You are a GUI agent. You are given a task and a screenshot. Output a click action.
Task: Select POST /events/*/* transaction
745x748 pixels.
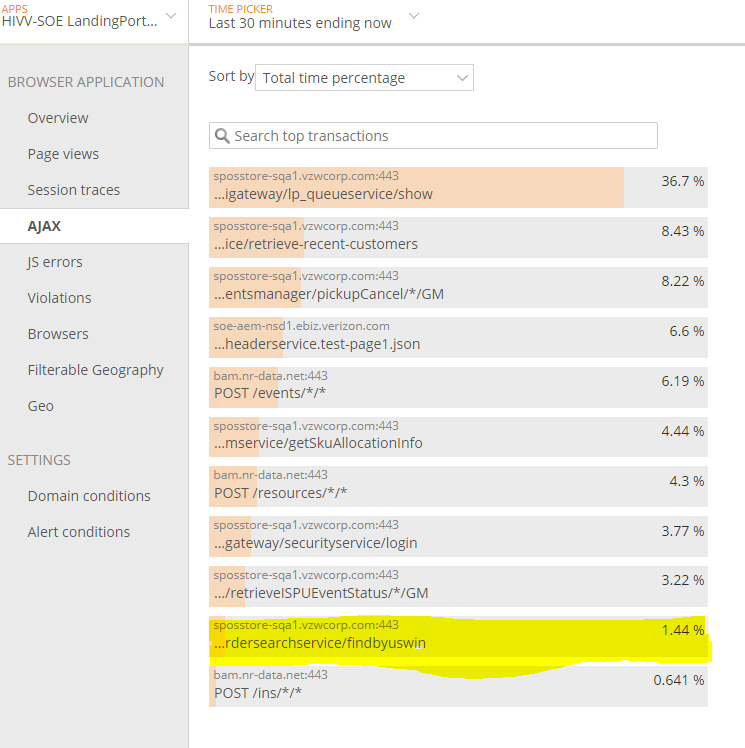[458, 387]
